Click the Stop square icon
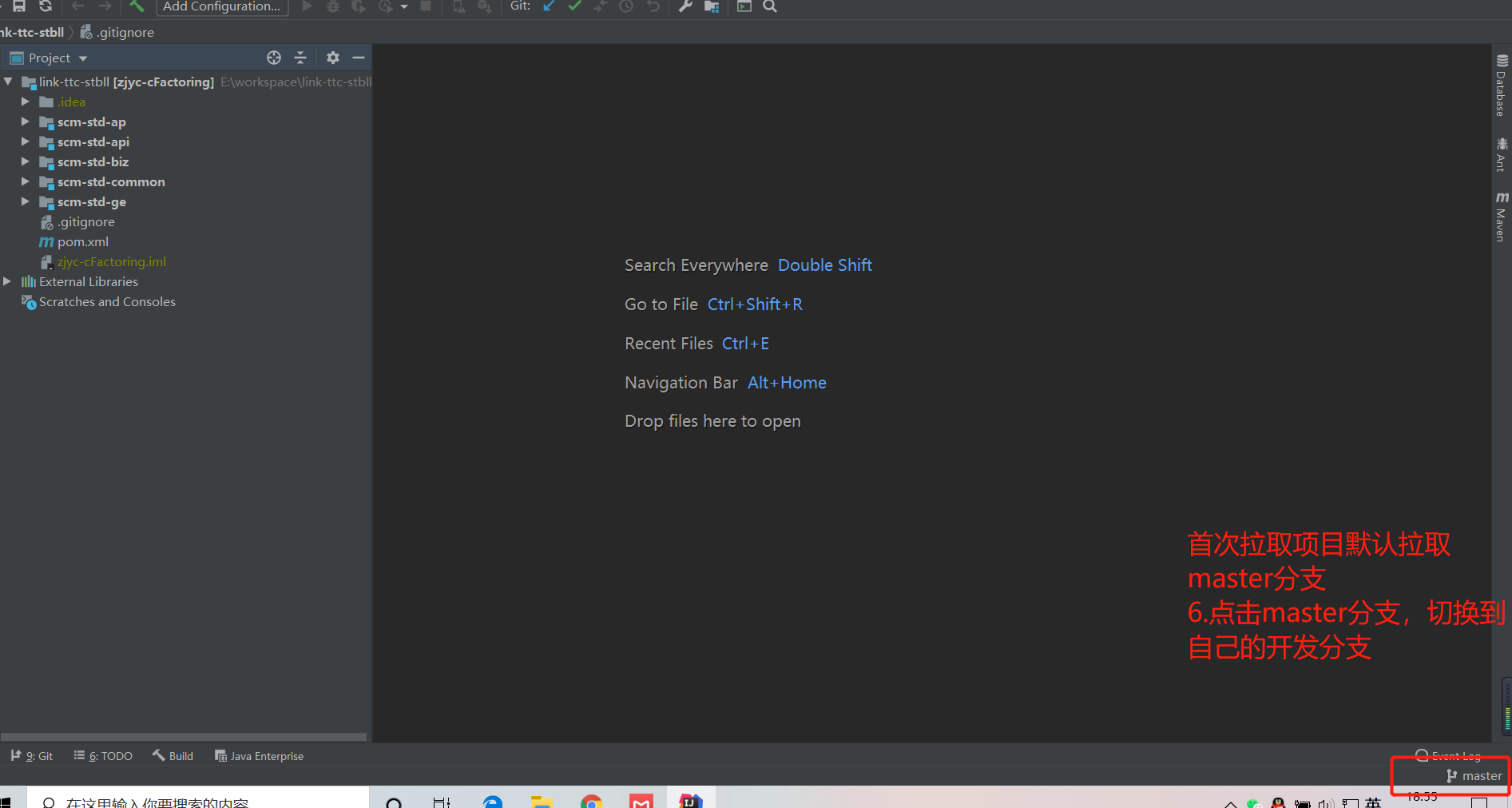1512x808 pixels. pyautogui.click(x=426, y=6)
